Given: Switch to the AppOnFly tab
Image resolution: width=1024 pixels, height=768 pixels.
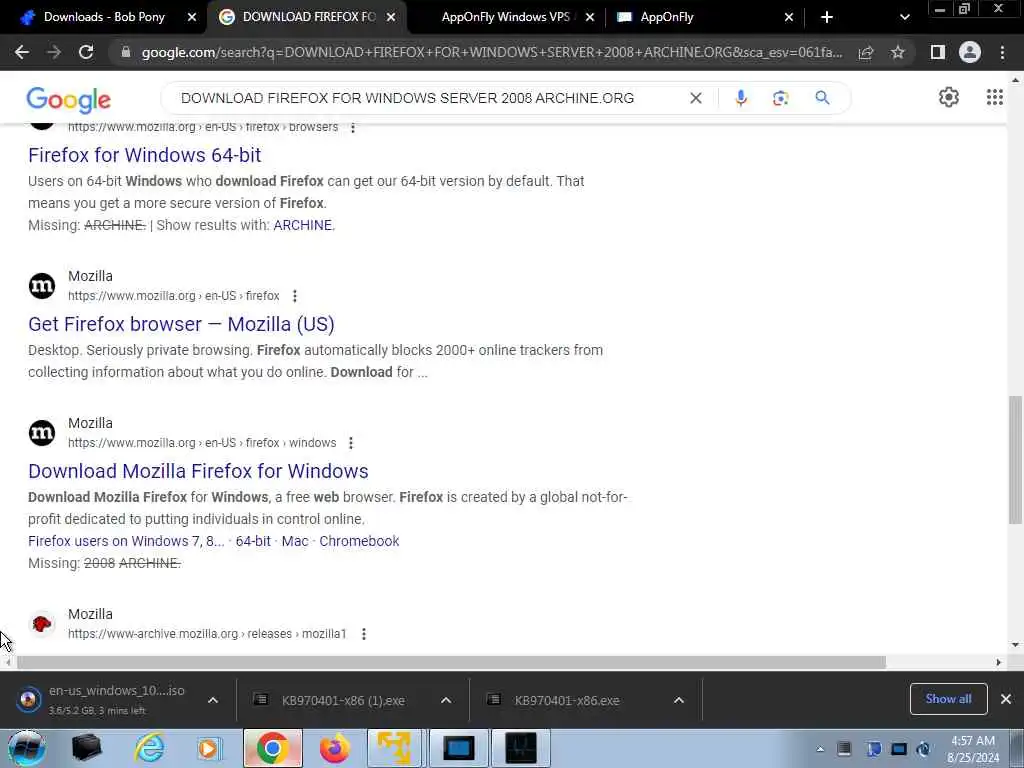Looking at the screenshot, I should (x=667, y=17).
